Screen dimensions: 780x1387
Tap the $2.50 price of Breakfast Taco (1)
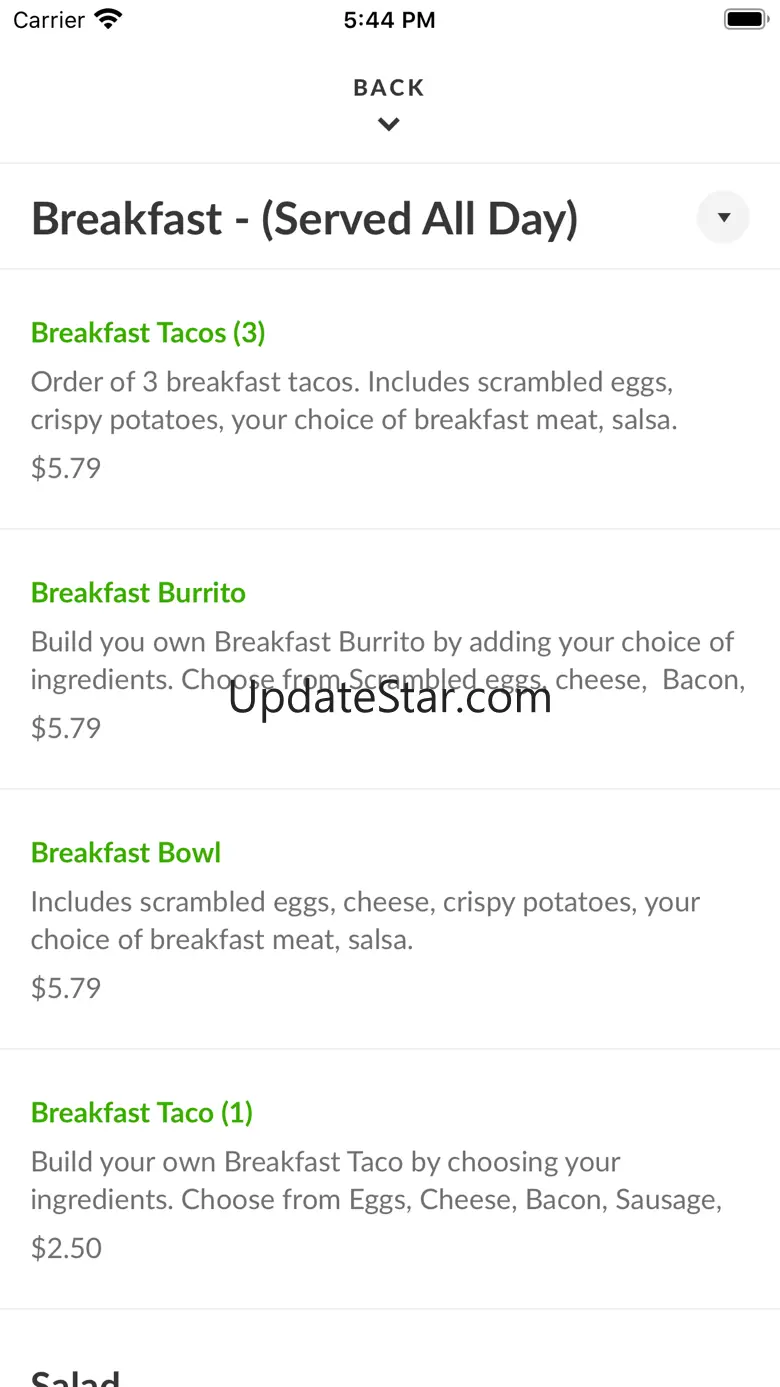66,1248
